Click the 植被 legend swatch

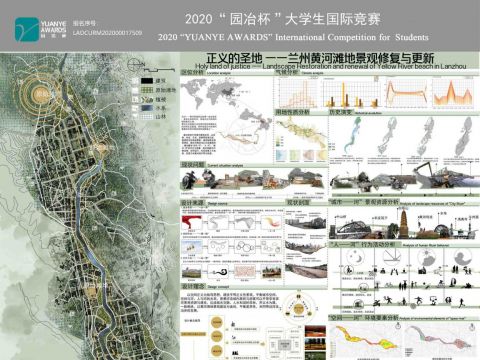tap(147, 99)
